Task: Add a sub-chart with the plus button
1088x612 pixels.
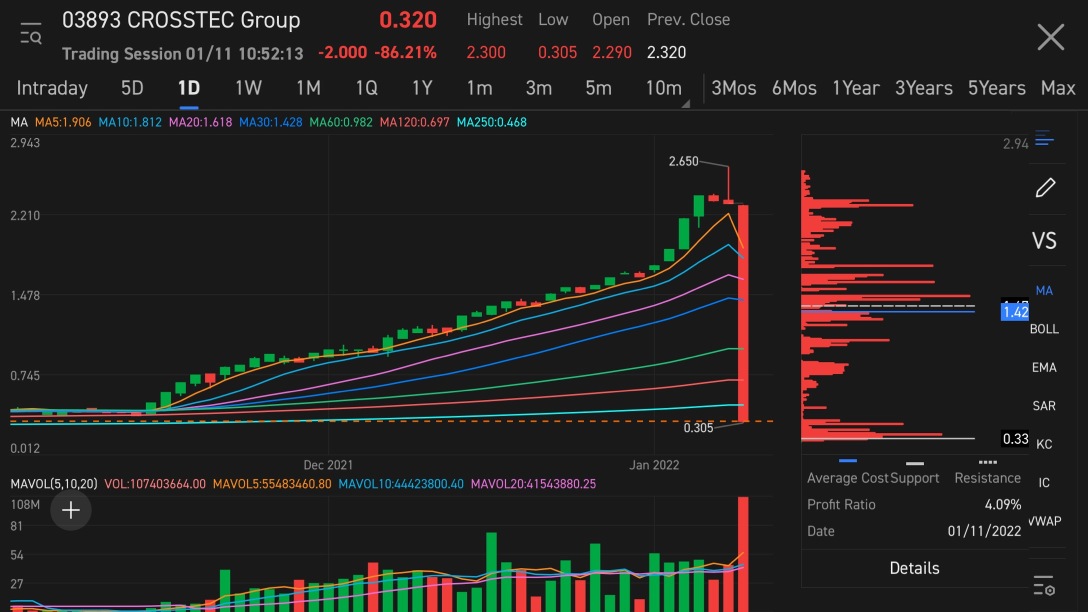Action: tap(71, 511)
